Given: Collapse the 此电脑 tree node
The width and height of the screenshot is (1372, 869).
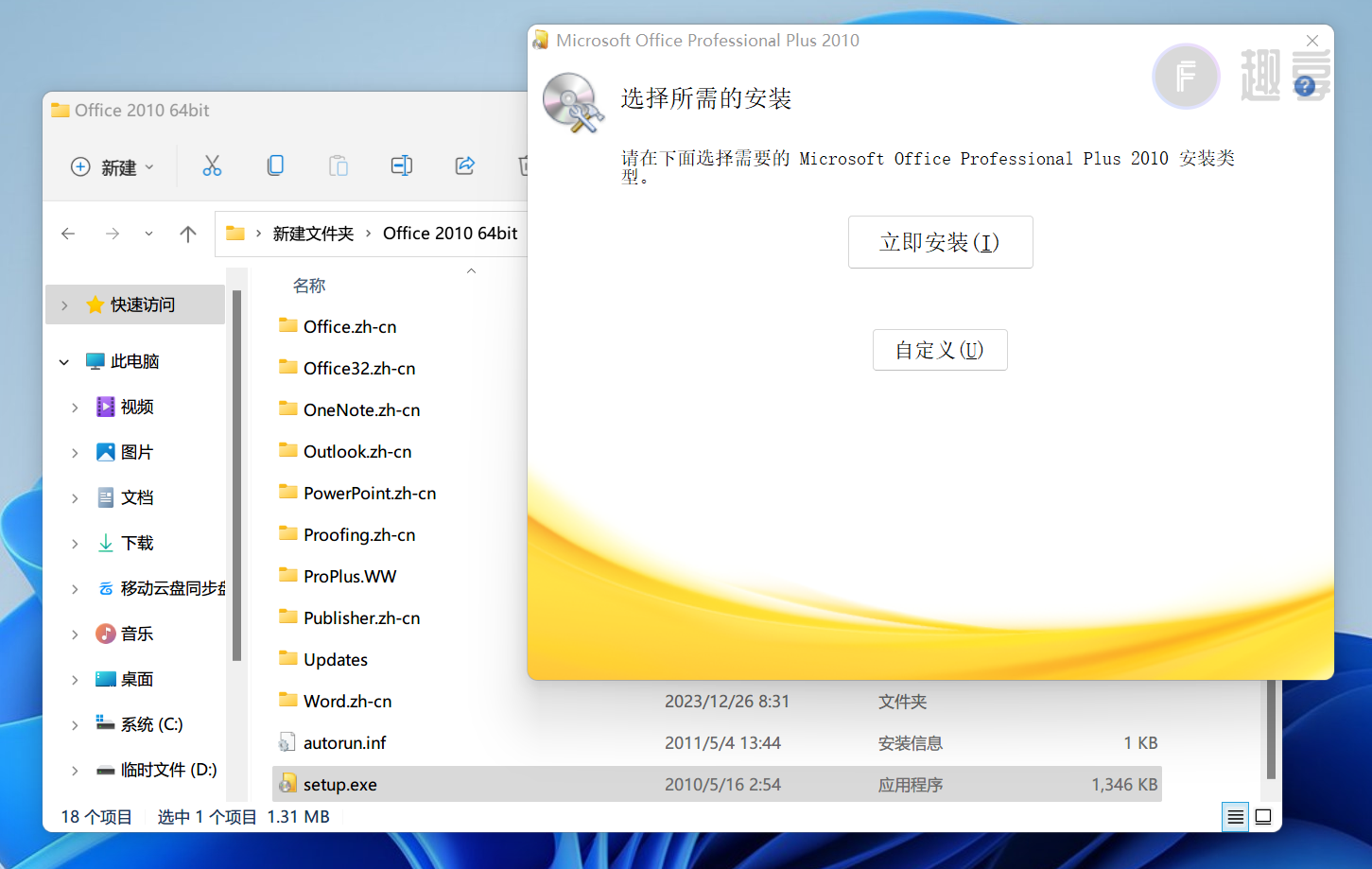Looking at the screenshot, I should coord(64,362).
